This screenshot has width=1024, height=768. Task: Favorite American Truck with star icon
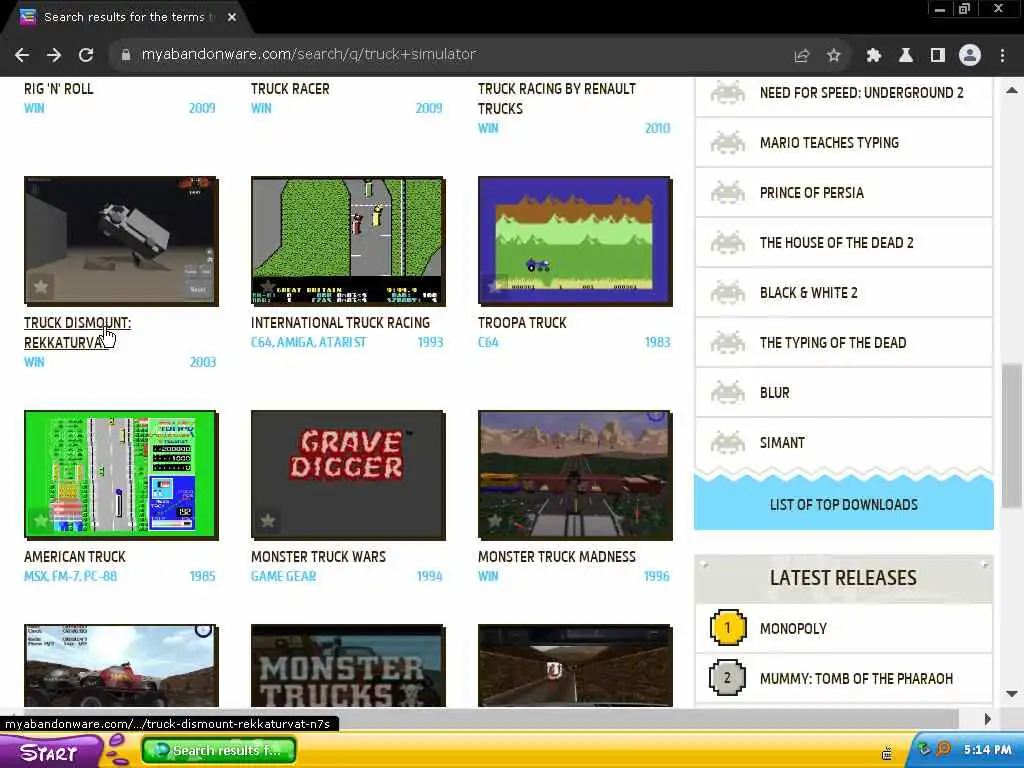click(x=40, y=520)
